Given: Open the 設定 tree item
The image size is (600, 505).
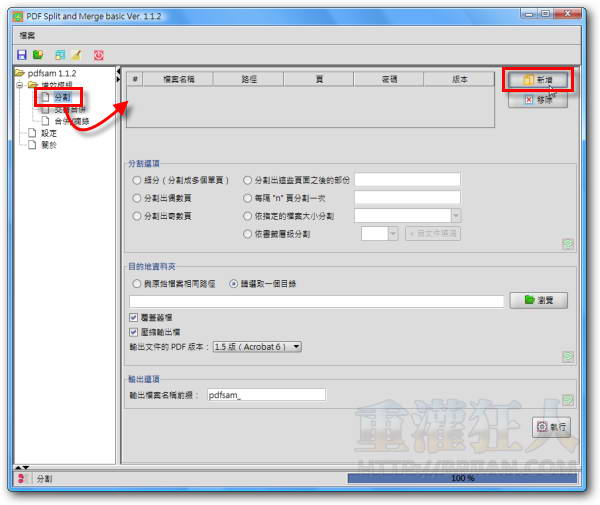Looking at the screenshot, I should point(49,133).
